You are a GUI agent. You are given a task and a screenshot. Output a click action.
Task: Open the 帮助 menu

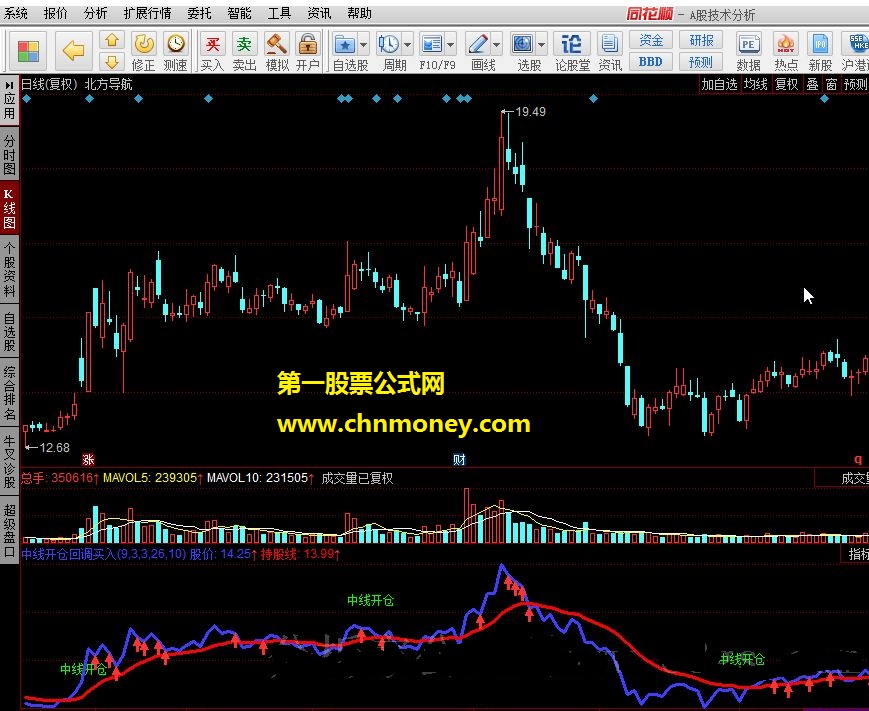359,13
